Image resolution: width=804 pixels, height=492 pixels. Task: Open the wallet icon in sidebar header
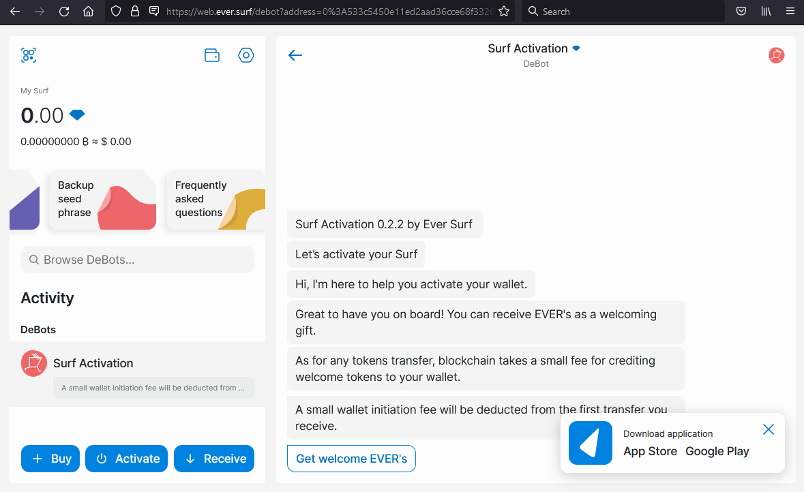tap(212, 55)
